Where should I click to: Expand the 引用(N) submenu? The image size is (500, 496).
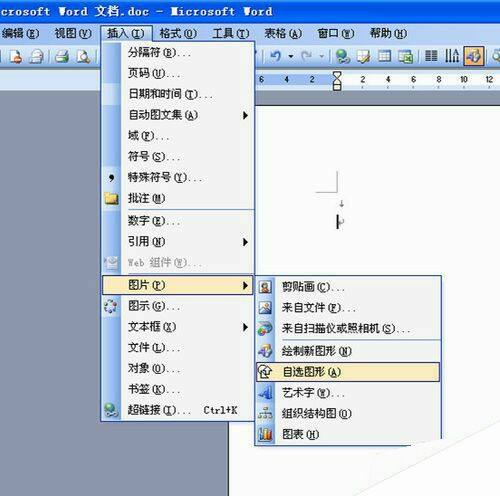click(x=178, y=242)
